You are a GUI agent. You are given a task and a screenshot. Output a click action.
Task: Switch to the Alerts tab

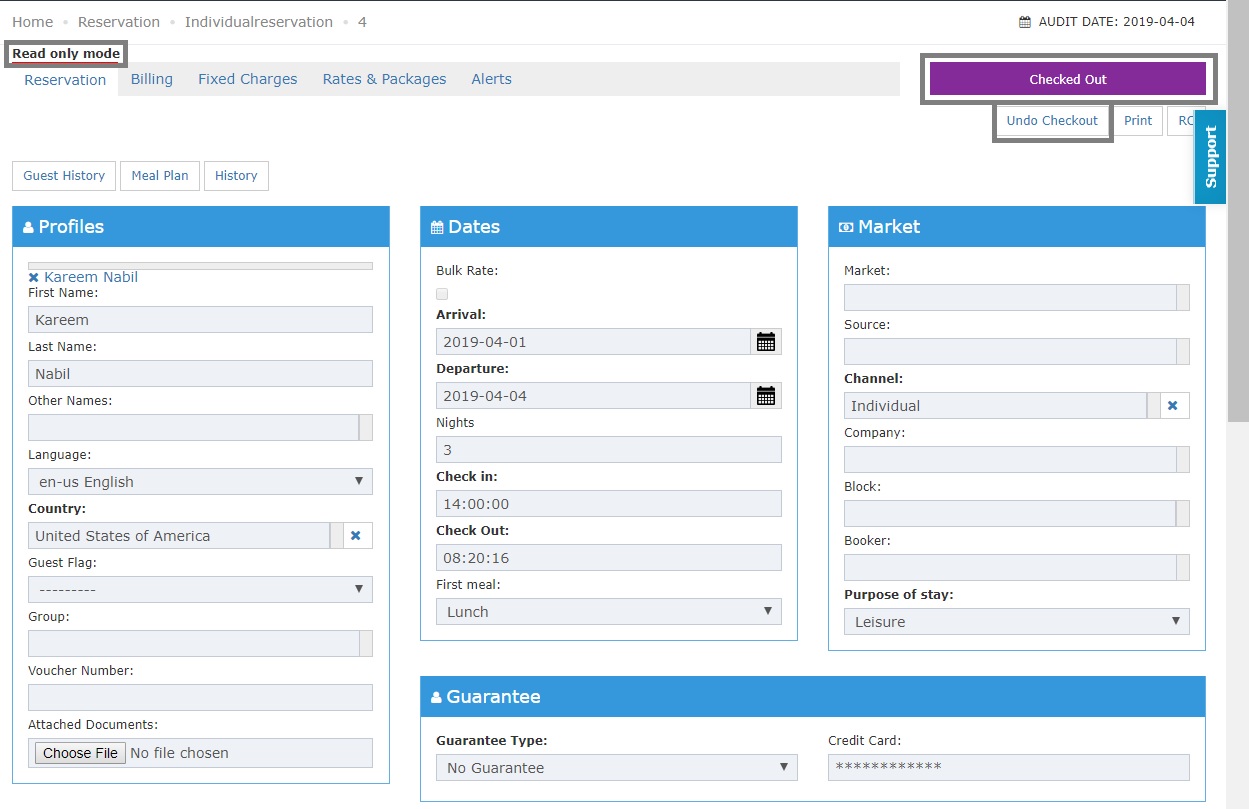tap(491, 79)
